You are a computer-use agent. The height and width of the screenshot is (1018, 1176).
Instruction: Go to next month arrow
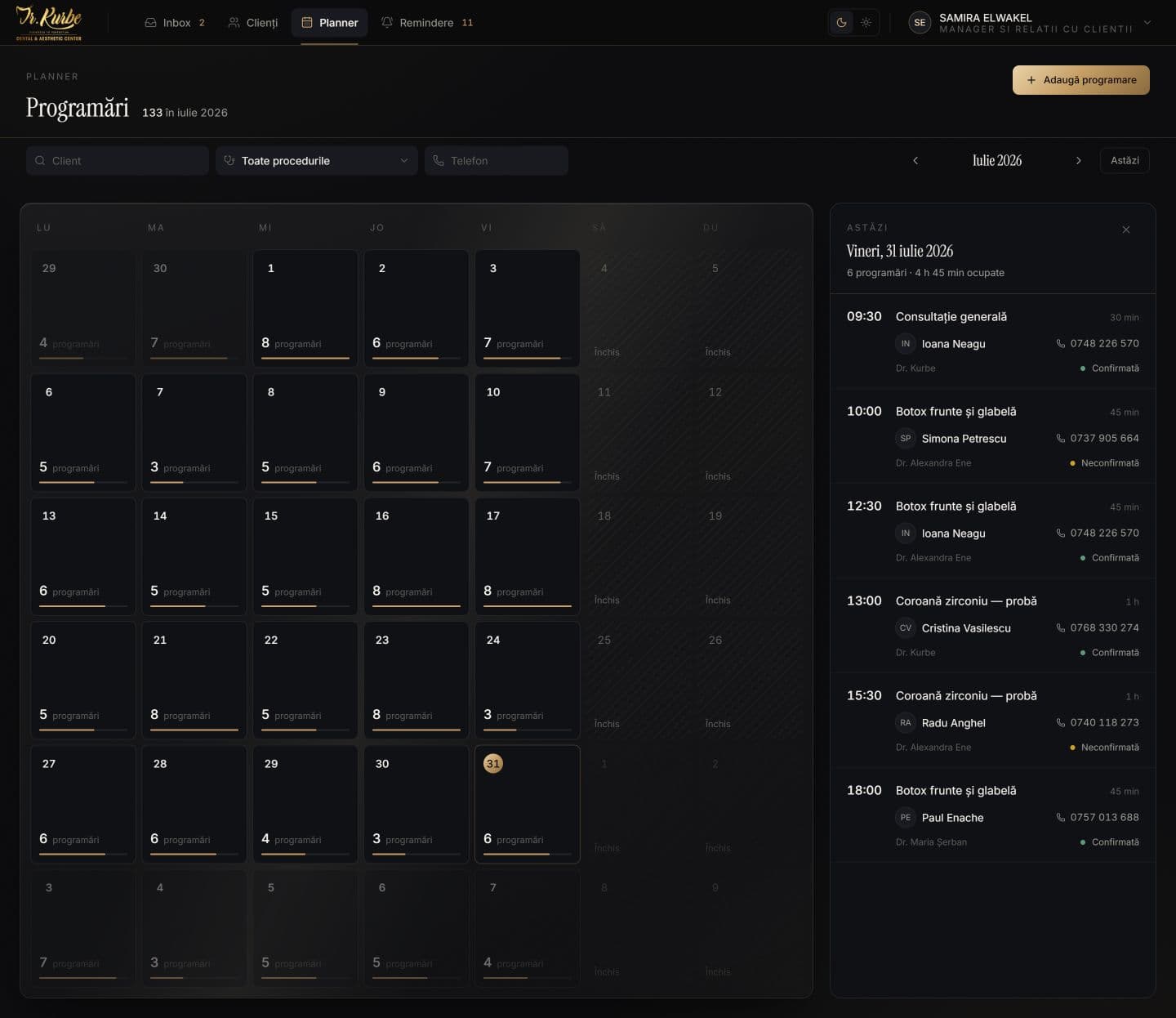pos(1079,161)
